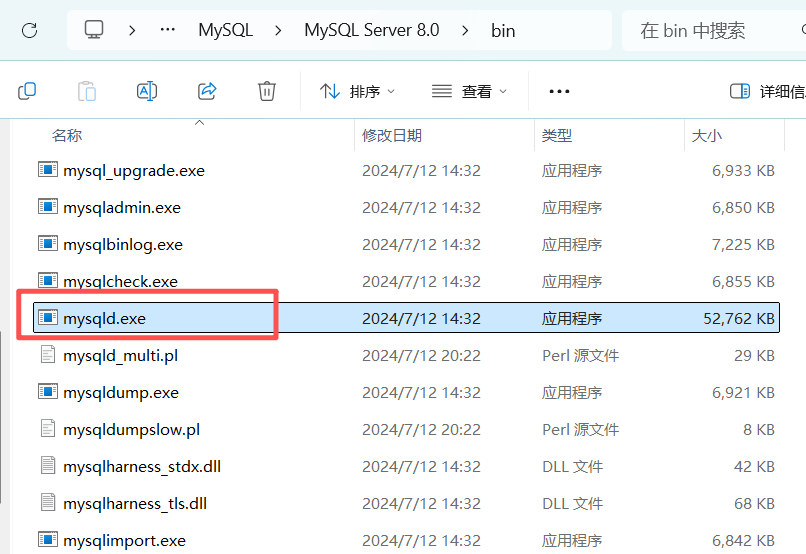Toggle the 详细信息 details pane

pyautogui.click(x=767, y=91)
